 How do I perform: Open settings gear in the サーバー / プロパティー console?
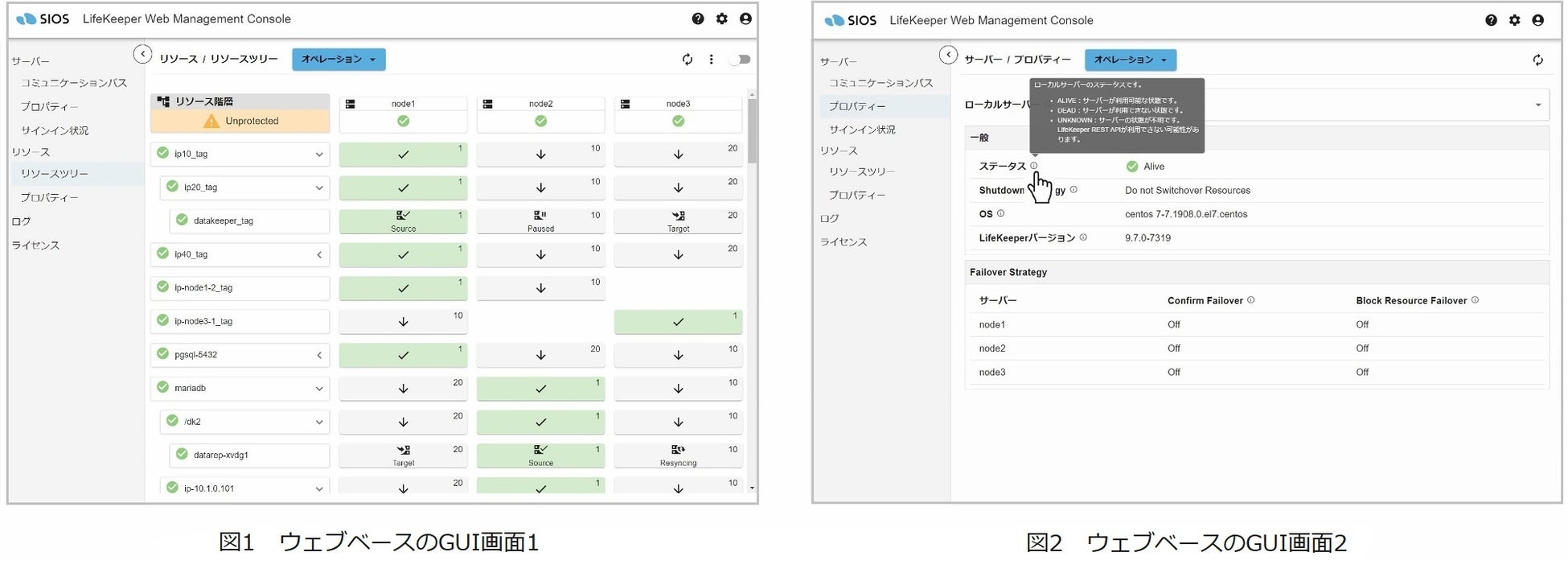pos(1514,20)
